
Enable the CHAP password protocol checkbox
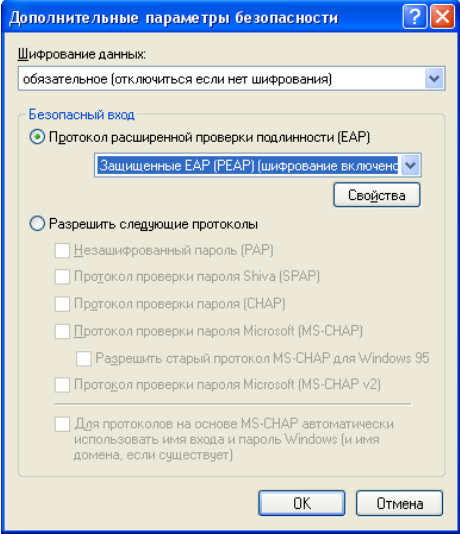point(62,304)
